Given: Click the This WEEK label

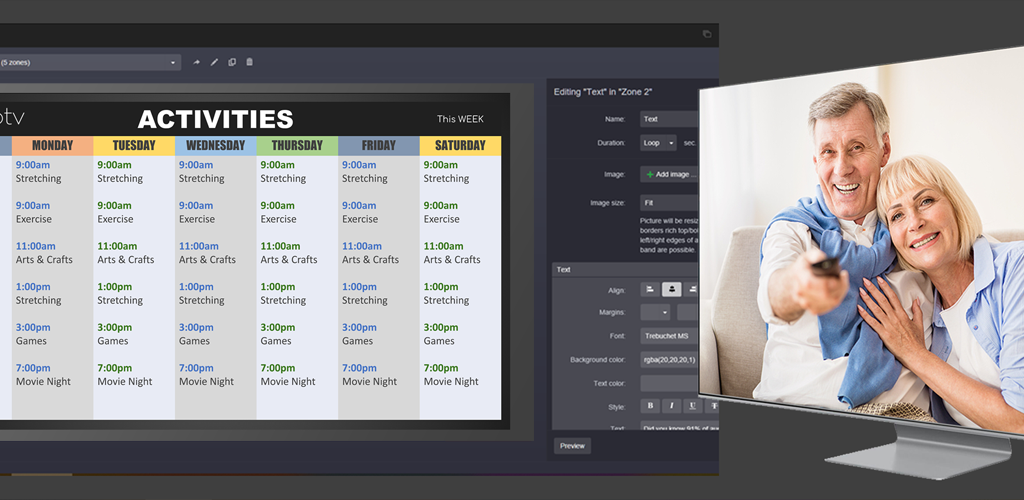Looking at the screenshot, I should (460, 119).
